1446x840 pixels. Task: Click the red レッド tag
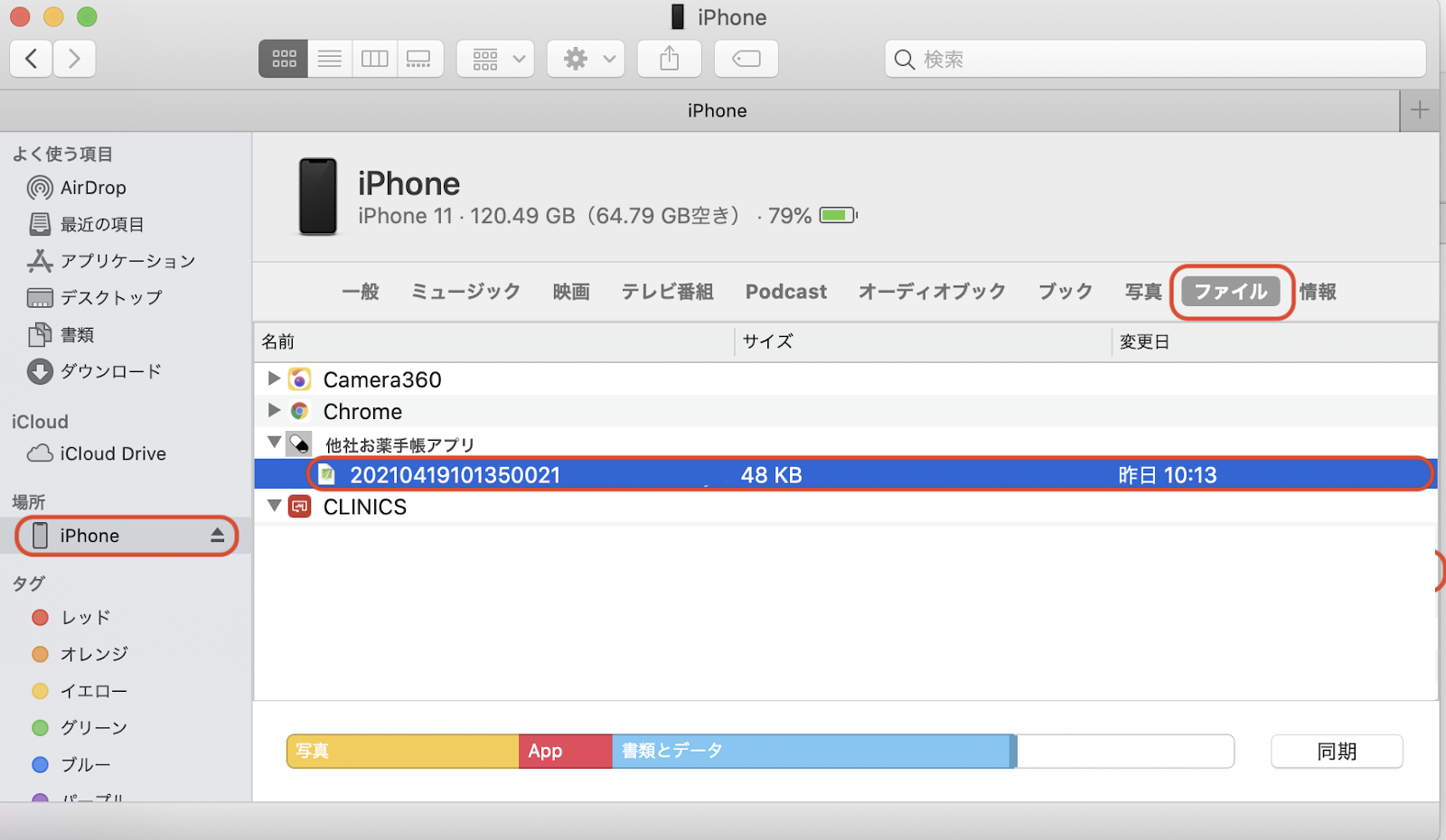click(84, 618)
